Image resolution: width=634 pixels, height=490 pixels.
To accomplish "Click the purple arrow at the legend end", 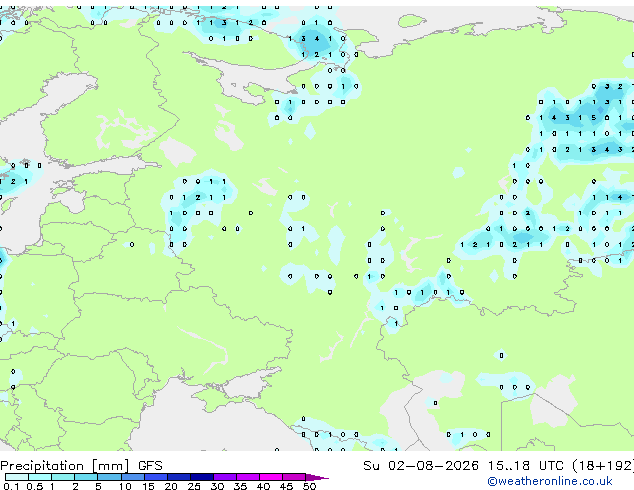I will coord(317,477).
